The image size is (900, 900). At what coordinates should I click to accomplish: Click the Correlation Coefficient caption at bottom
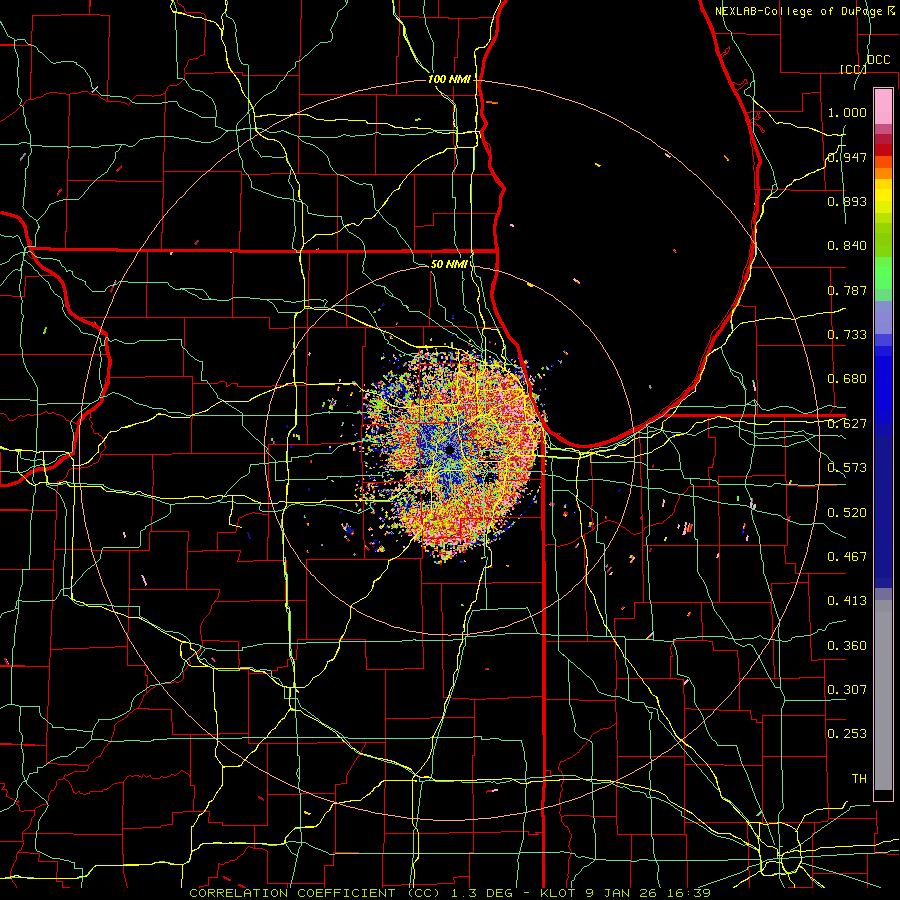pos(450,893)
